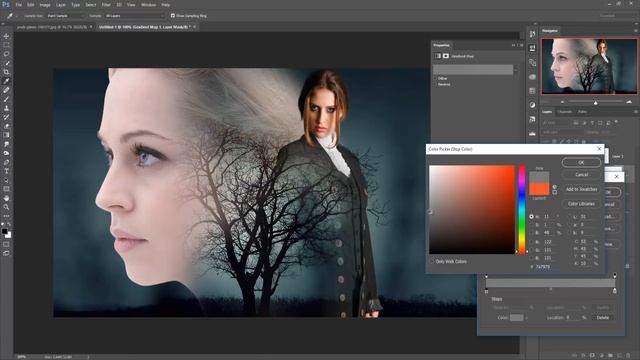The image size is (640, 360).
Task: Click the Navigator zoom out mountain icon
Action: coord(562,102)
